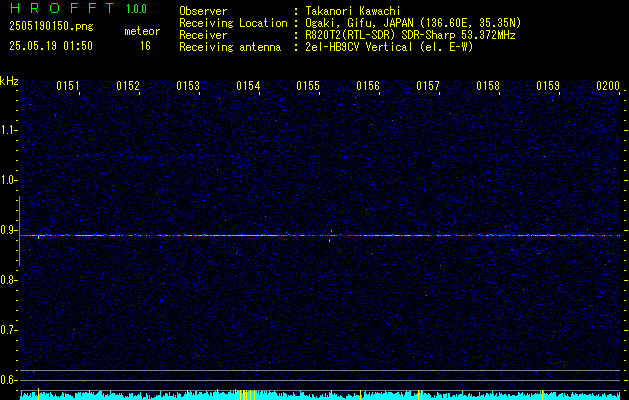Click the 0200 time axis label
This screenshot has height=400, width=629.
608,86
